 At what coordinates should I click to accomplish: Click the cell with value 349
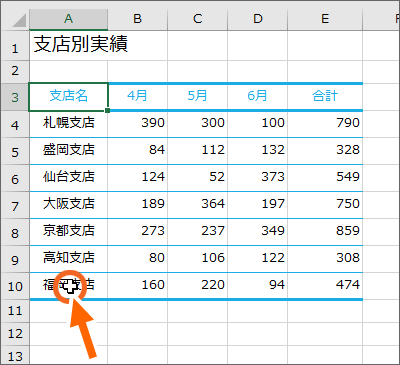[x=257, y=232]
